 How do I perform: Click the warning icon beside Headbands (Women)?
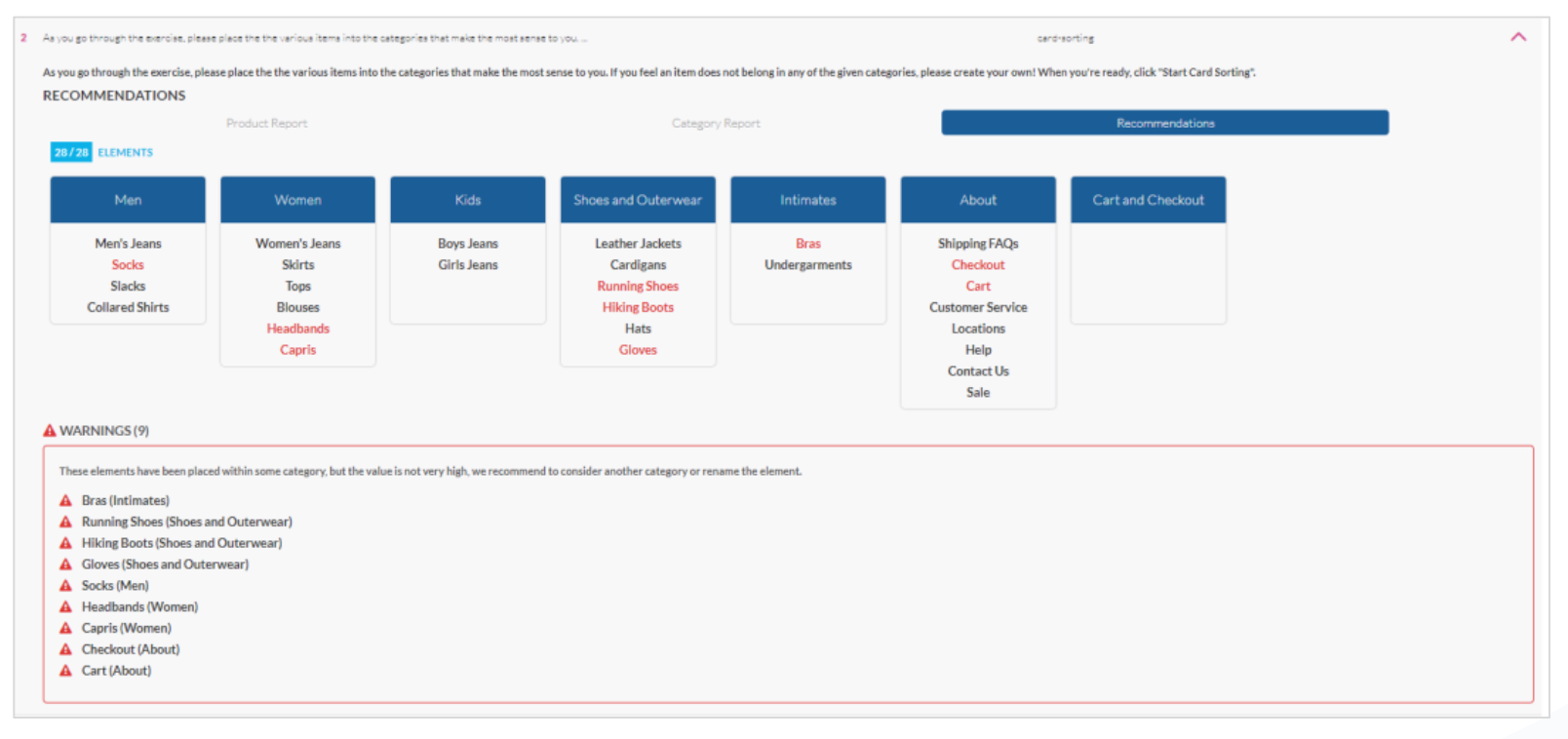click(66, 607)
